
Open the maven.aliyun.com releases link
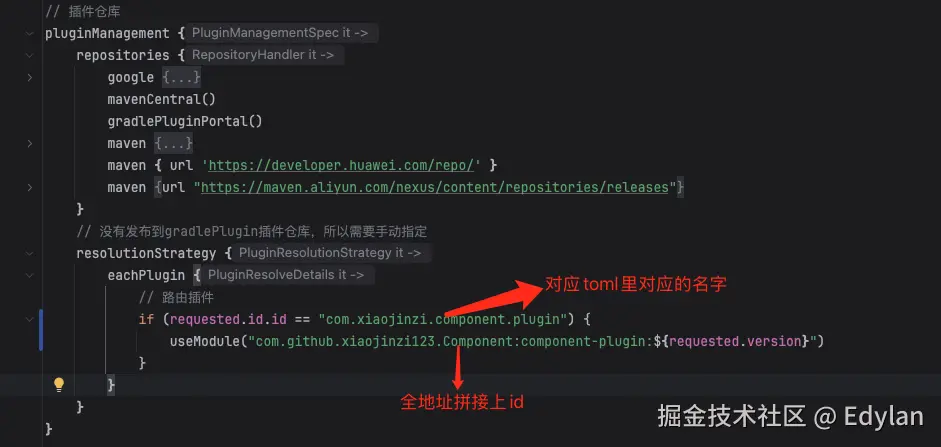pos(434,188)
